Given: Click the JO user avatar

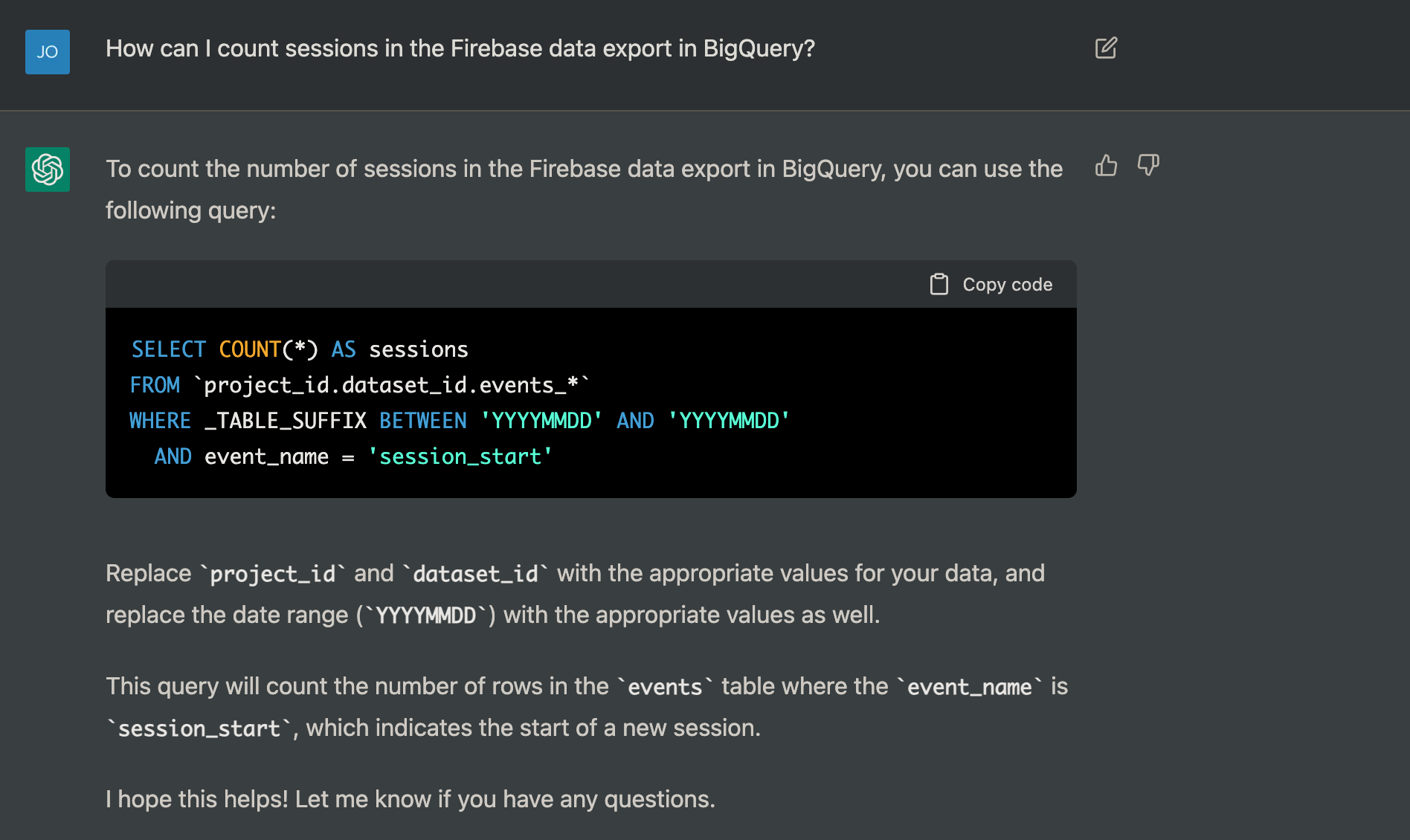Looking at the screenshot, I should tap(48, 52).
